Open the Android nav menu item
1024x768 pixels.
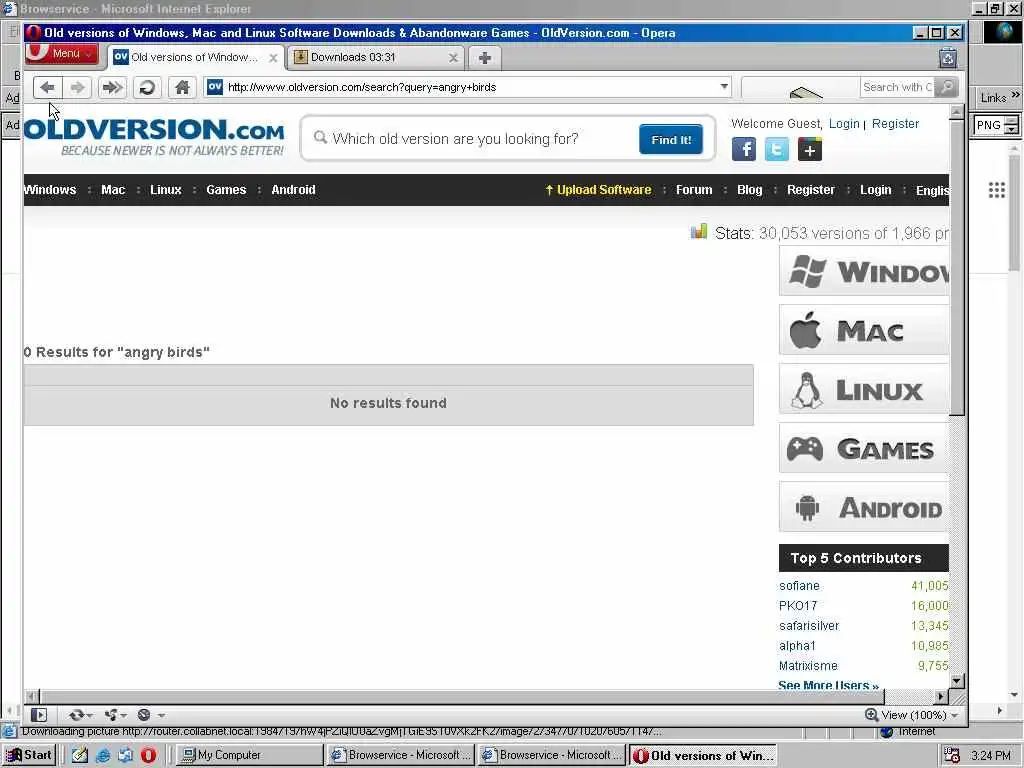click(293, 189)
